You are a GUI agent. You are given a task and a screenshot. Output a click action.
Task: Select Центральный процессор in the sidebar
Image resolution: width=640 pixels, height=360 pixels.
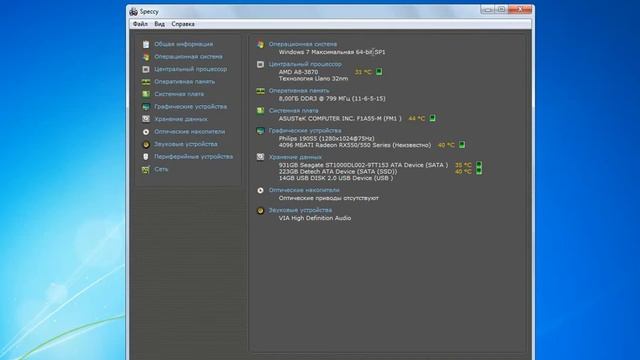click(x=191, y=69)
